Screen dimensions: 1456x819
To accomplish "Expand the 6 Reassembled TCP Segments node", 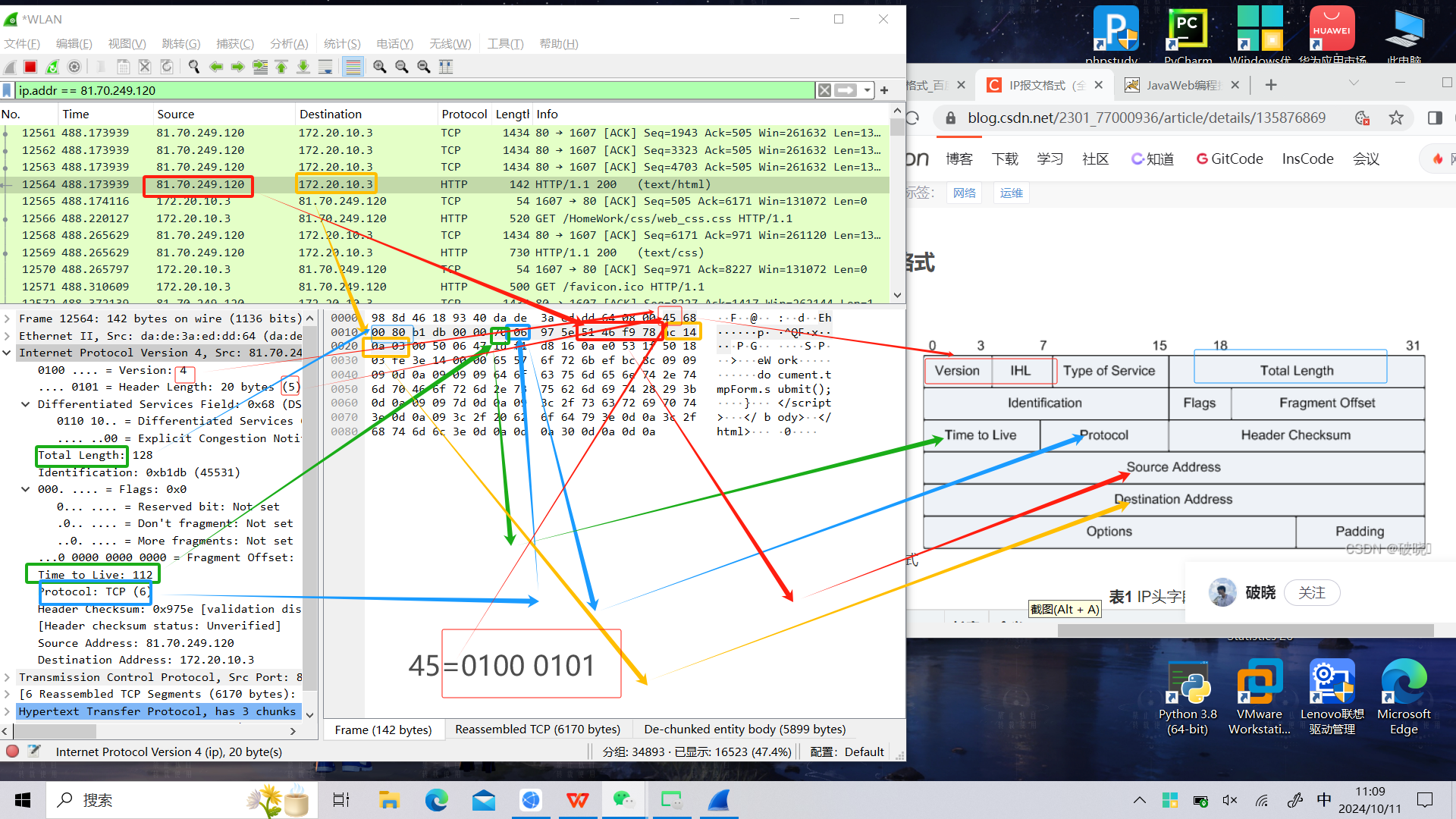I will pyautogui.click(x=7, y=694).
